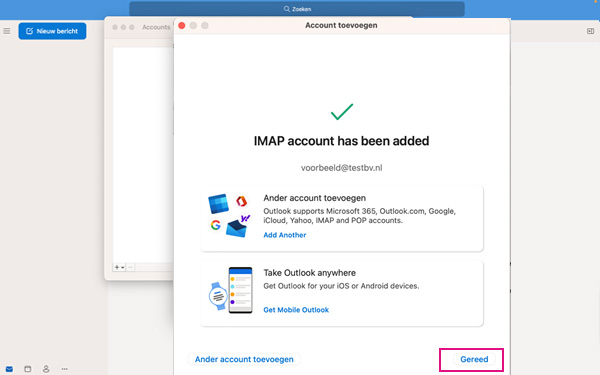Click the Zoeken search field

coord(297,9)
